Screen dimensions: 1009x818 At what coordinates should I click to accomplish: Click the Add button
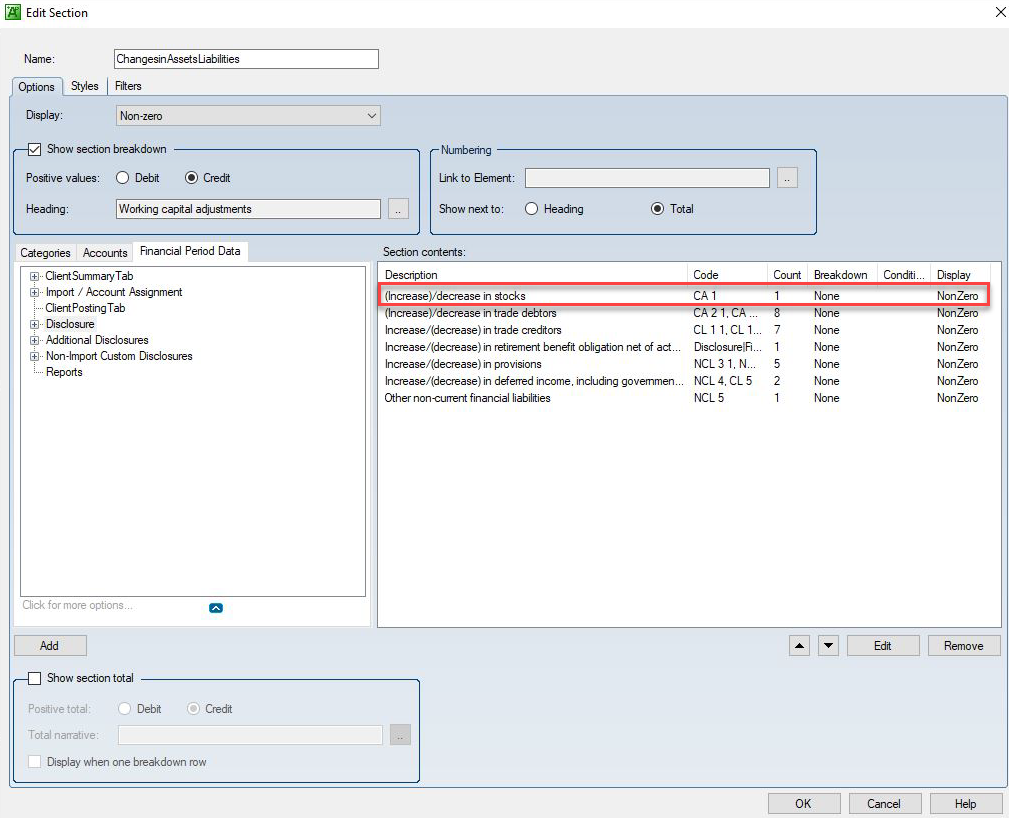tap(50, 645)
